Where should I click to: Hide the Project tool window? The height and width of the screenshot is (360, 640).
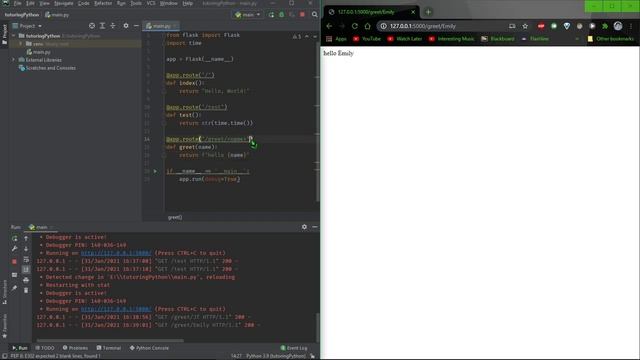(x=136, y=26)
